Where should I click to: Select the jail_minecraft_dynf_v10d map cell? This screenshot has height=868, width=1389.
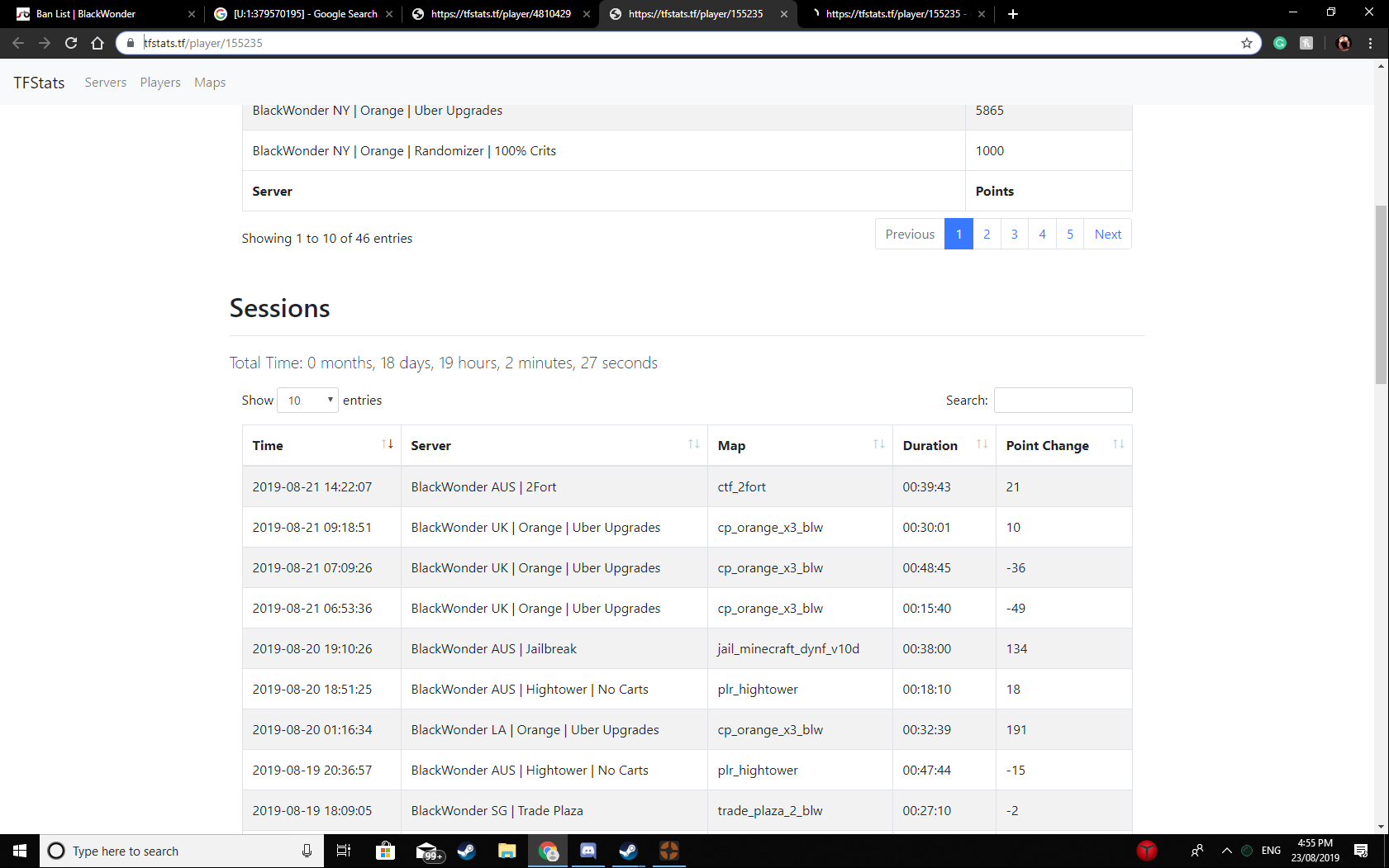tap(800, 648)
